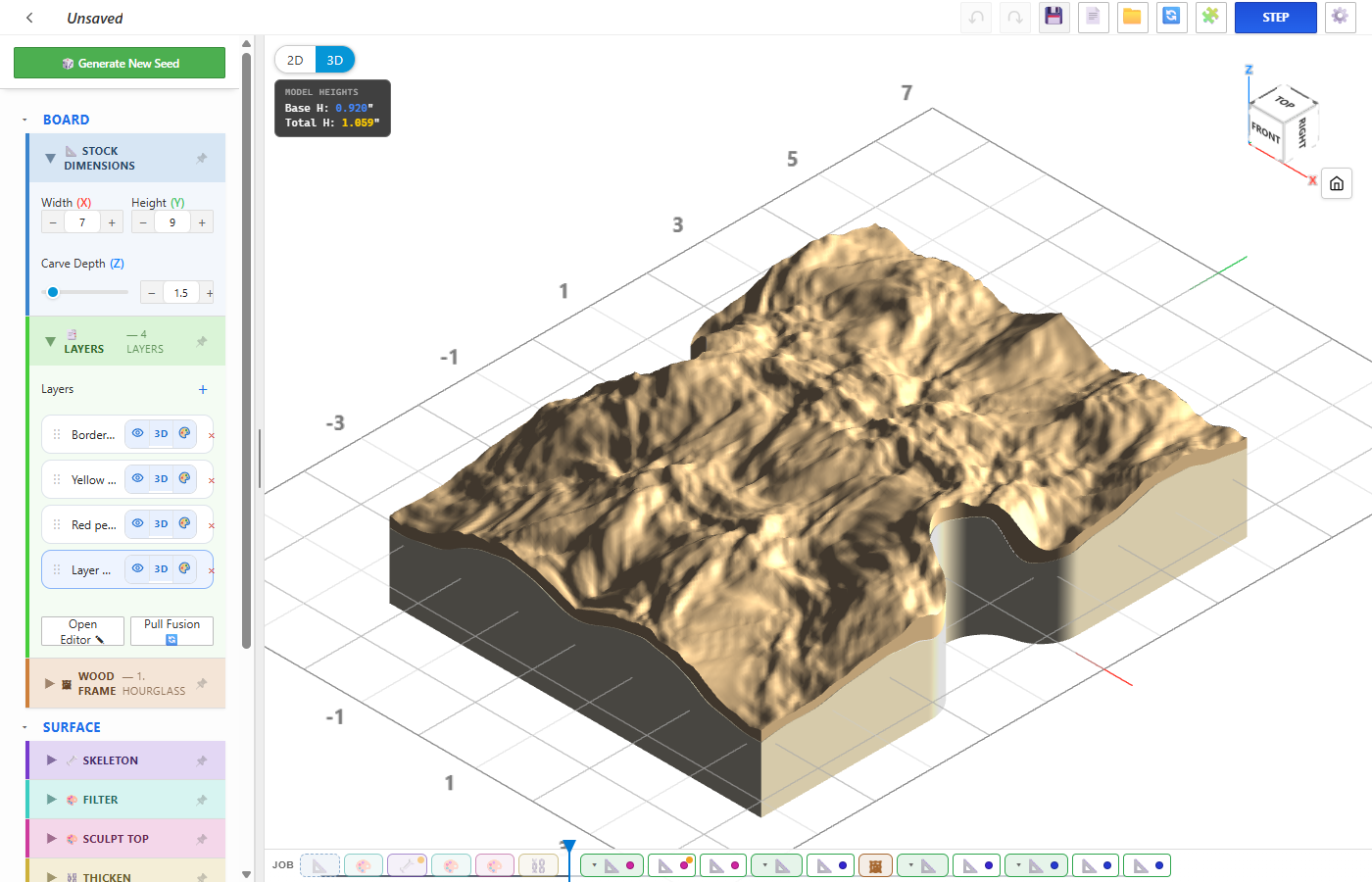
Task: Click the home view reset icon
Action: pyautogui.click(x=1337, y=183)
